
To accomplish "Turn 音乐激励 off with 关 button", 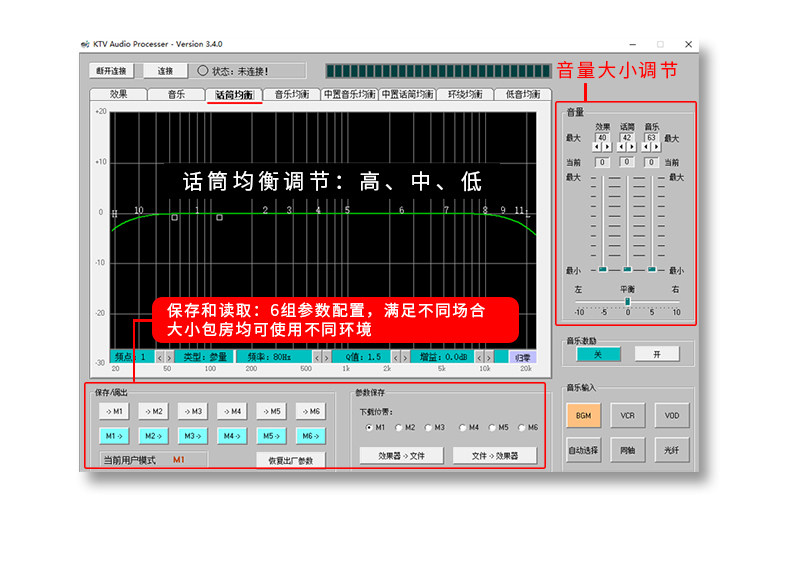I will tap(598, 354).
